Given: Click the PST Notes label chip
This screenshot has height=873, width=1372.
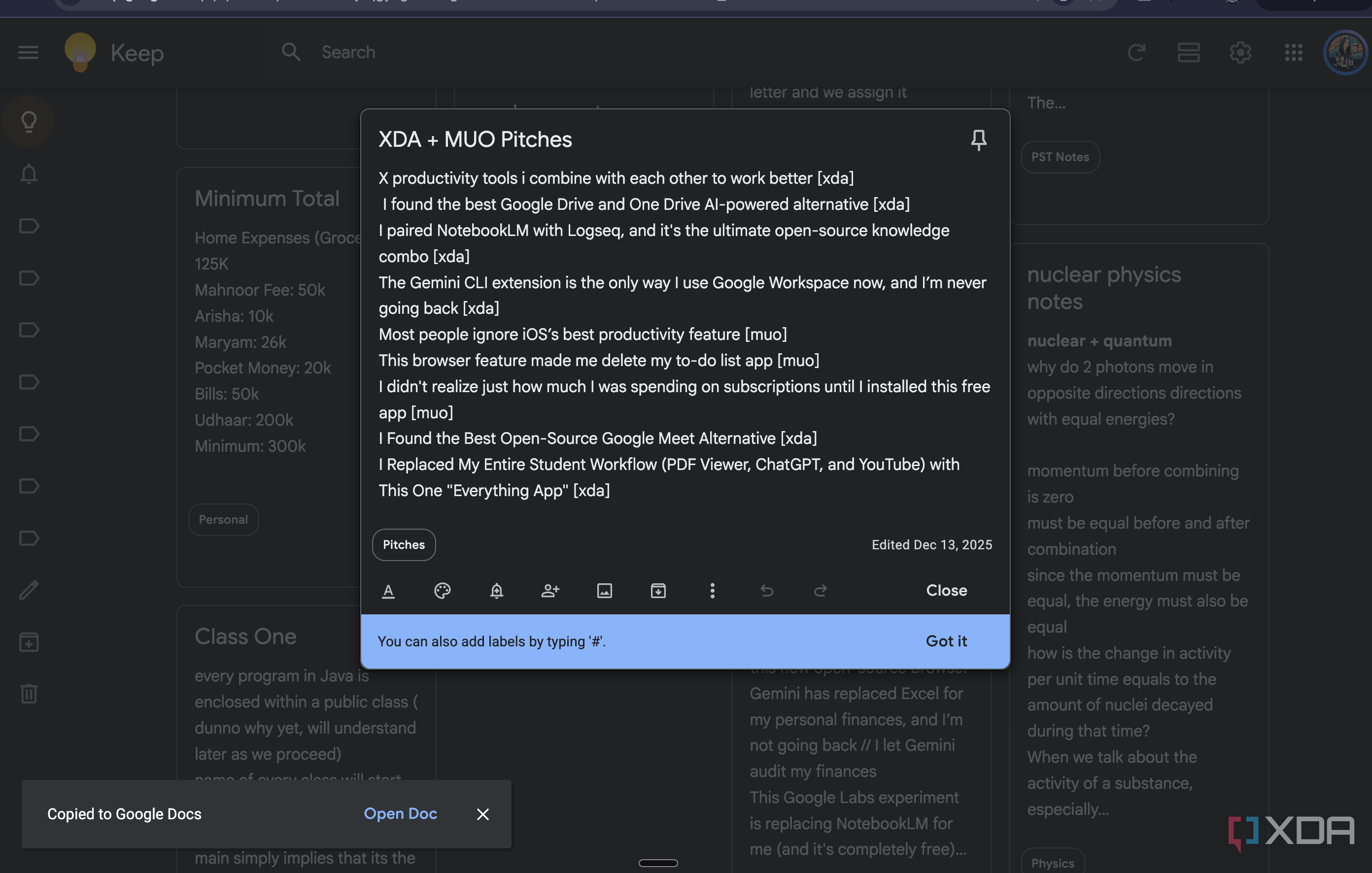Looking at the screenshot, I should (x=1060, y=157).
